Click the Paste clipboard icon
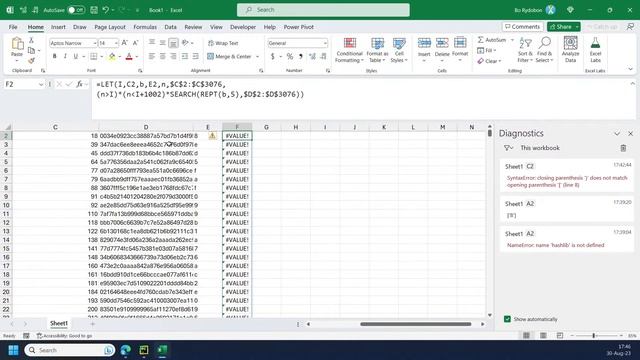 coord(17,43)
